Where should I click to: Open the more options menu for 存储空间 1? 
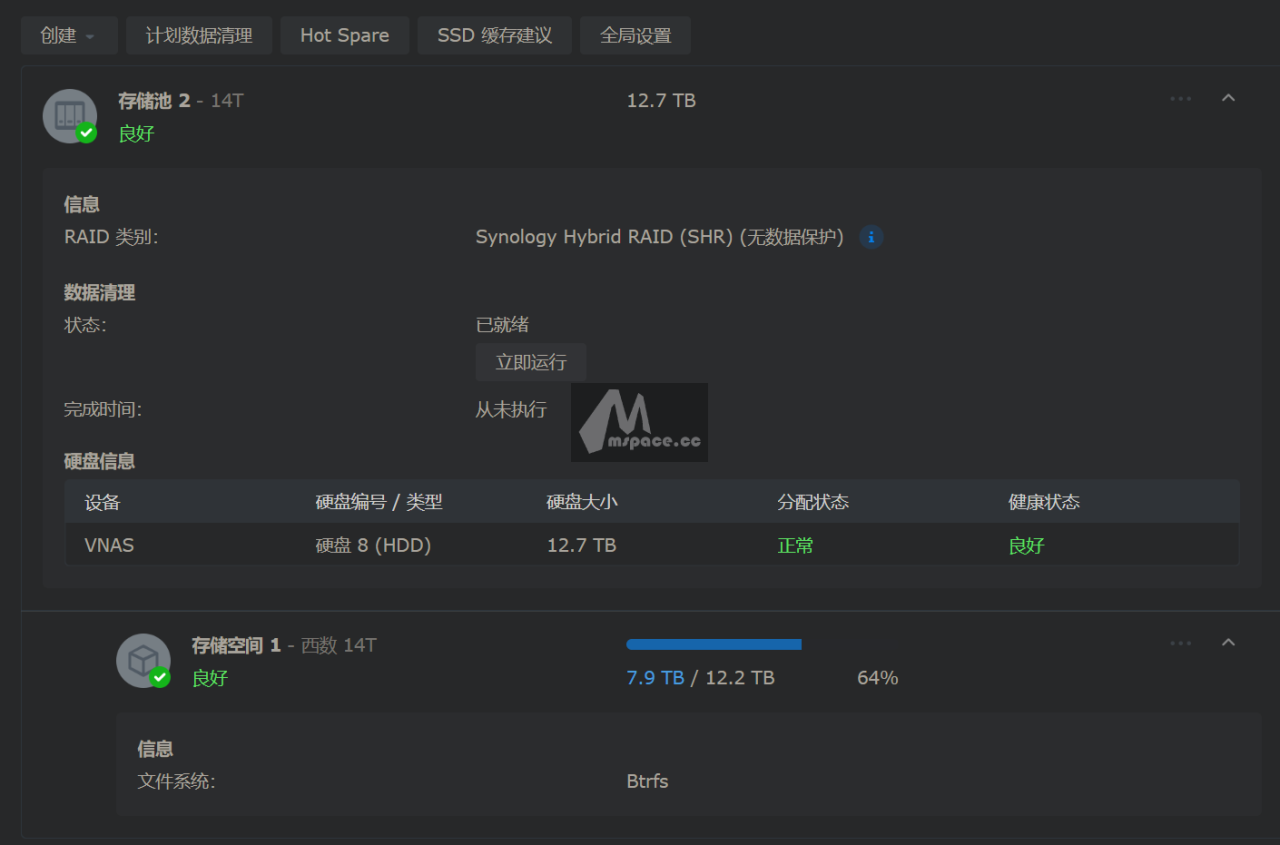[1181, 643]
